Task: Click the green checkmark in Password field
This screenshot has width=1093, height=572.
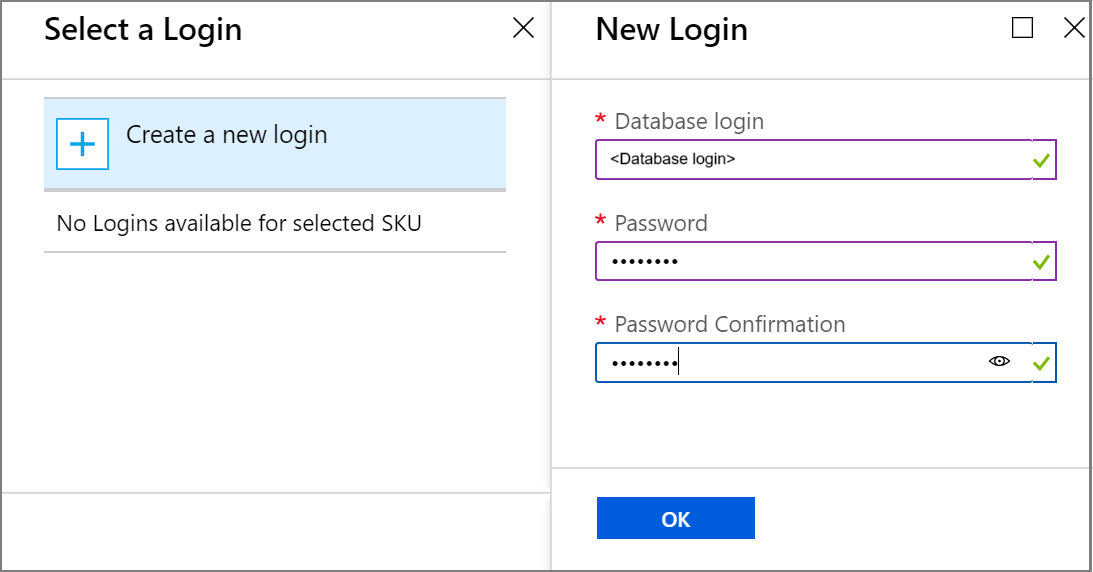Action: tap(1042, 262)
